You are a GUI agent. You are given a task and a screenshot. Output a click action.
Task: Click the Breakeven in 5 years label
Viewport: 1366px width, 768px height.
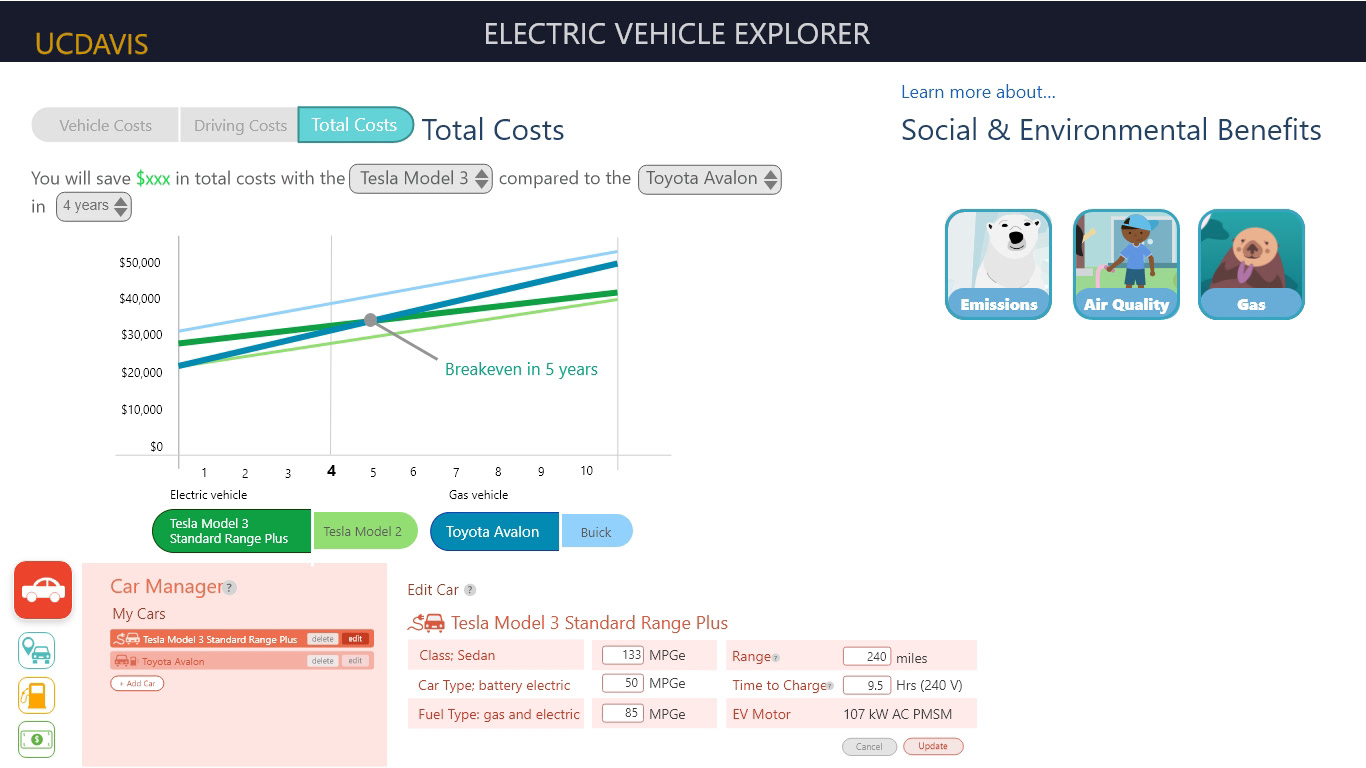point(521,369)
